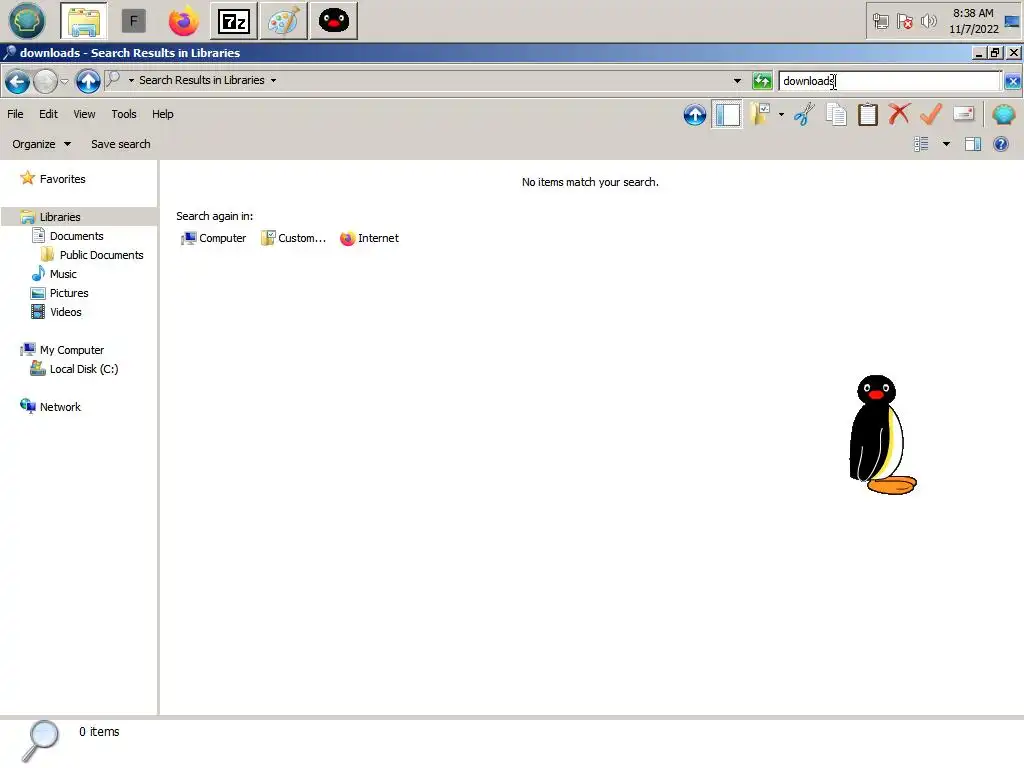Click the email/send toolbar icon
The width and height of the screenshot is (1024, 768).
(x=963, y=115)
